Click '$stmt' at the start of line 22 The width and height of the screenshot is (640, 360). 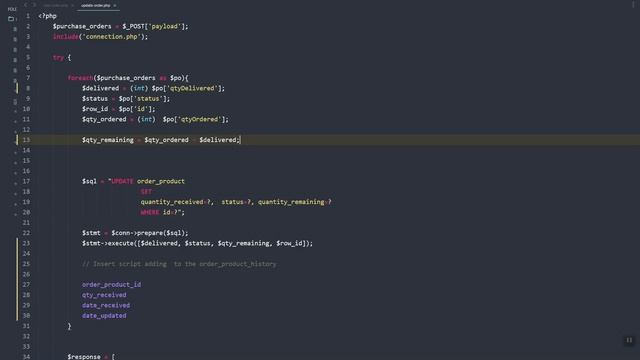coord(91,233)
